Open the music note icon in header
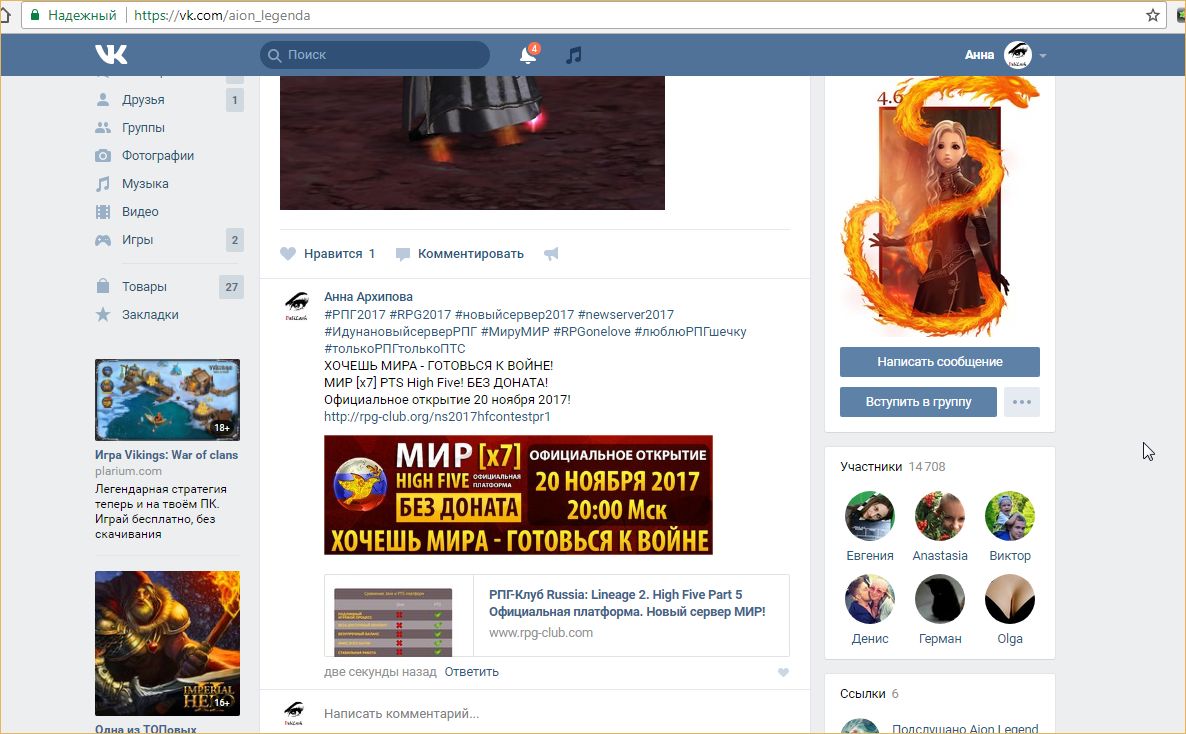Image resolution: width=1186 pixels, height=734 pixels. 574,54
